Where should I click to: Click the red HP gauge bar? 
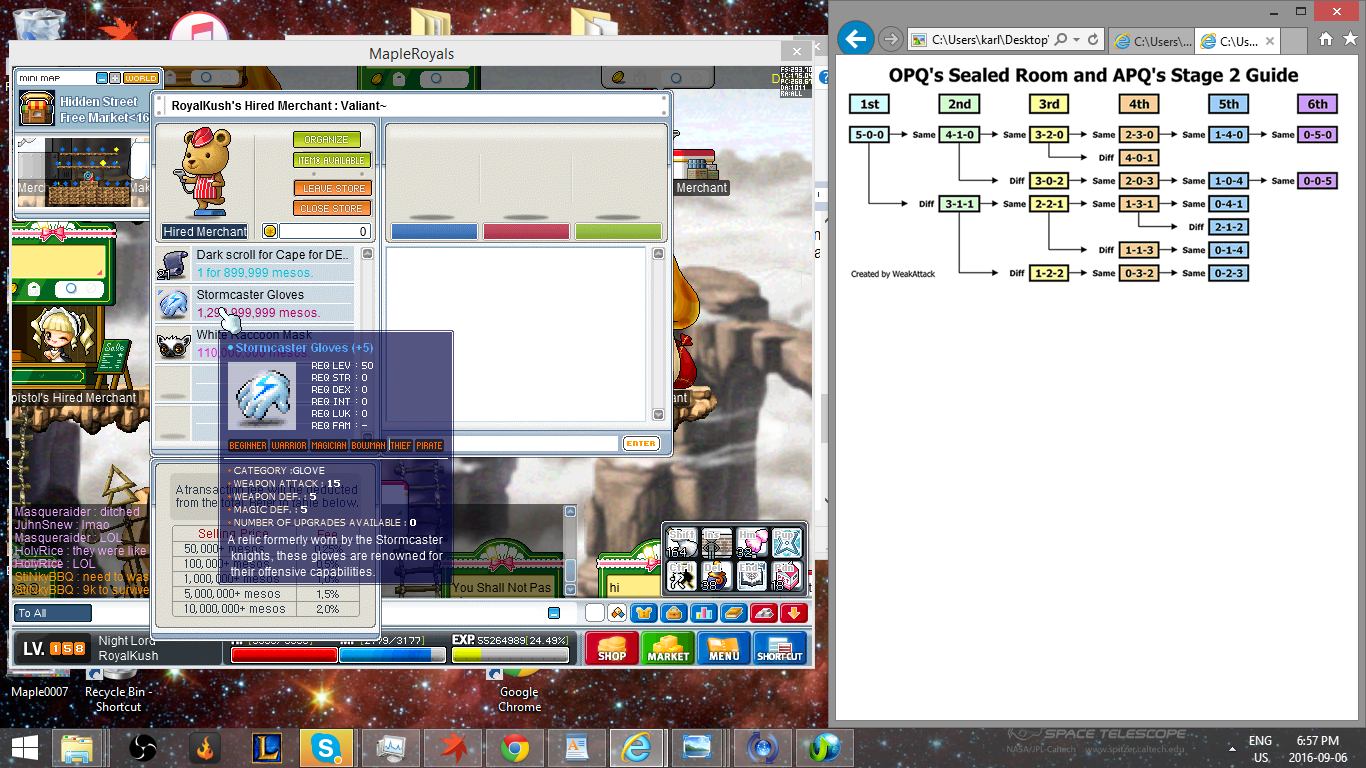284,655
